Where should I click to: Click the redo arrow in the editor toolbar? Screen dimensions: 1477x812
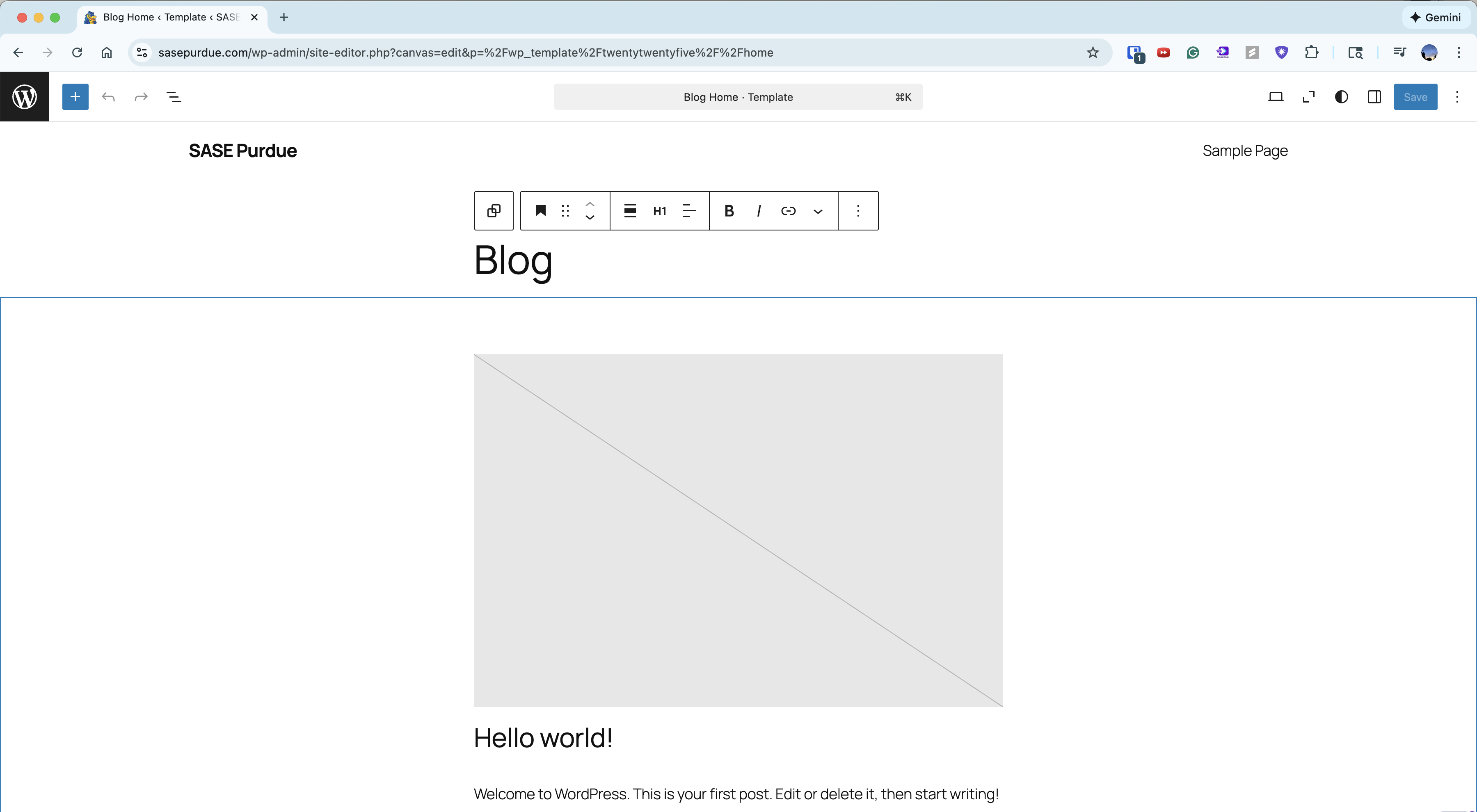[x=140, y=97]
